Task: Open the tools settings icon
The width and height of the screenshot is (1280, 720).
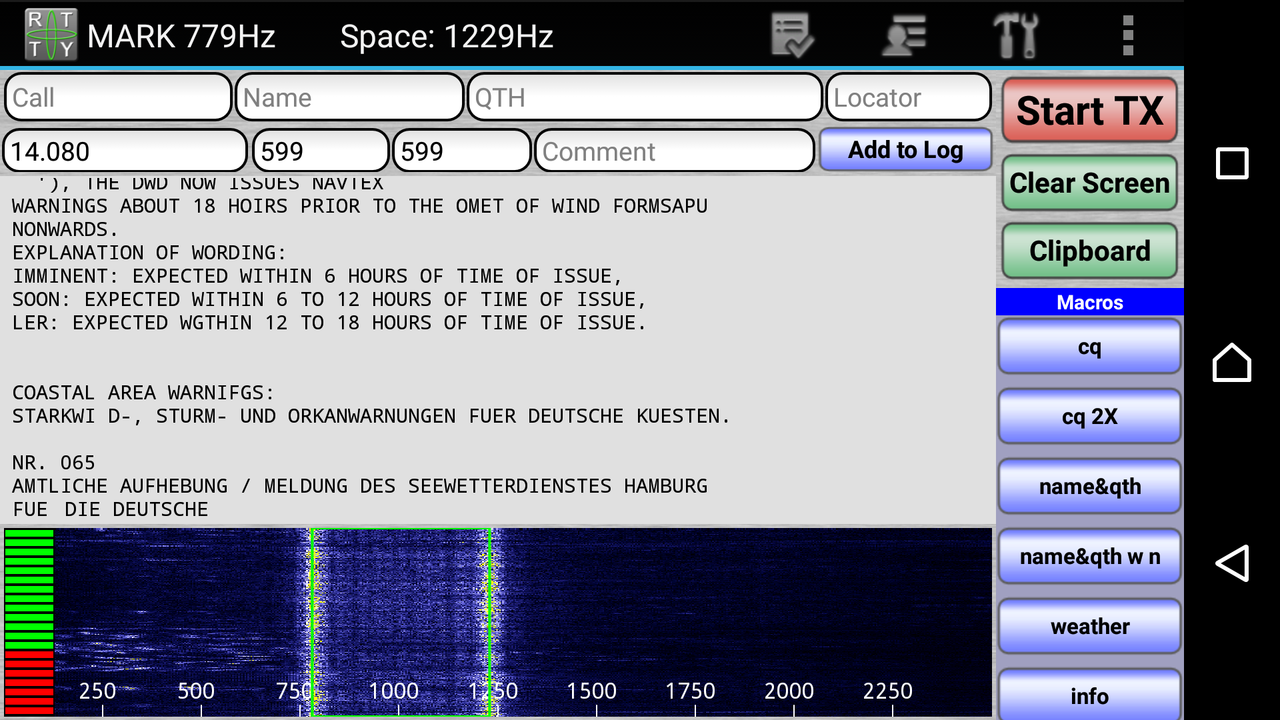Action: [x=1015, y=35]
